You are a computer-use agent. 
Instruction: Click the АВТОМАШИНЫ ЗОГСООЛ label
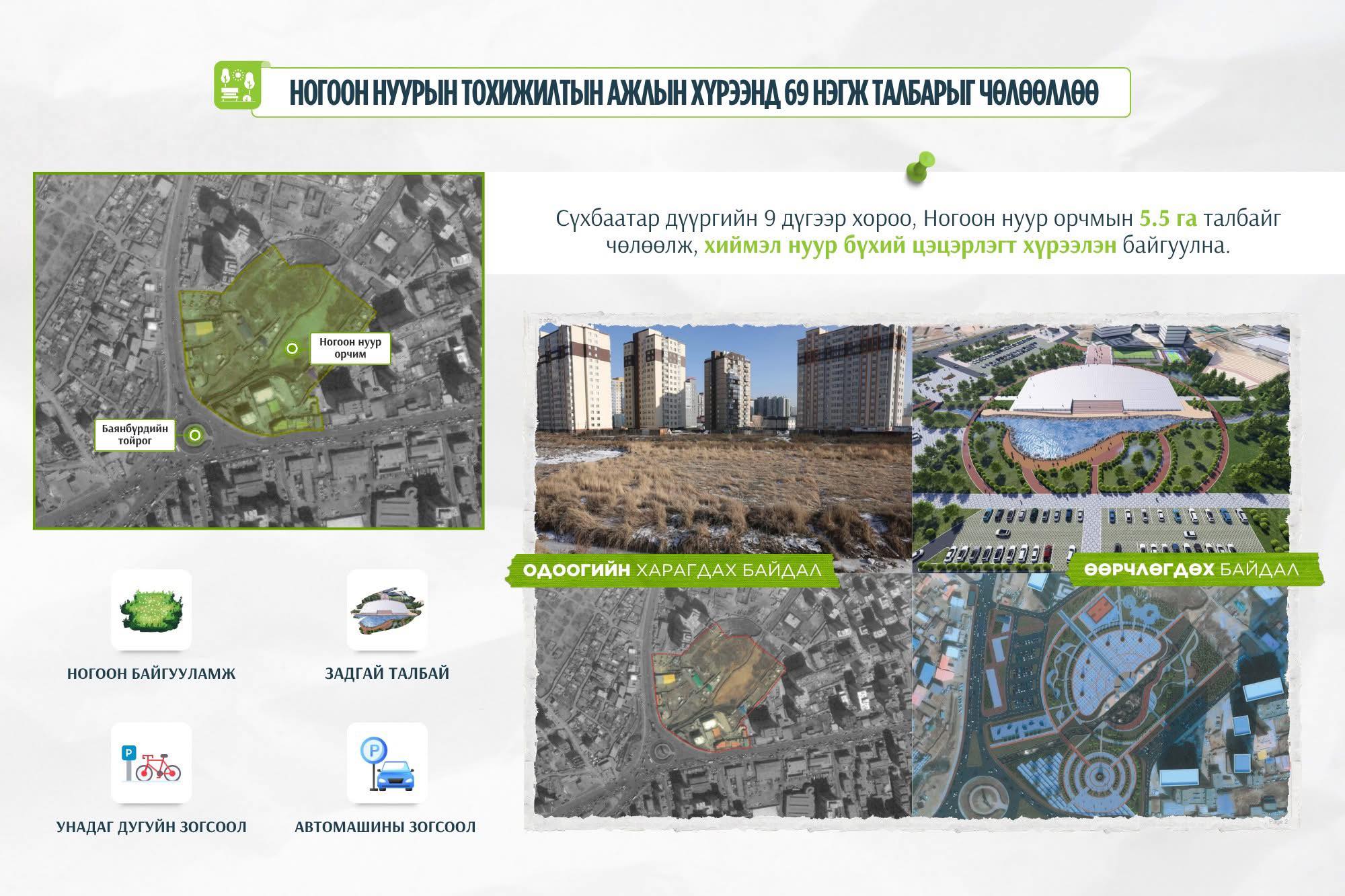(x=385, y=827)
